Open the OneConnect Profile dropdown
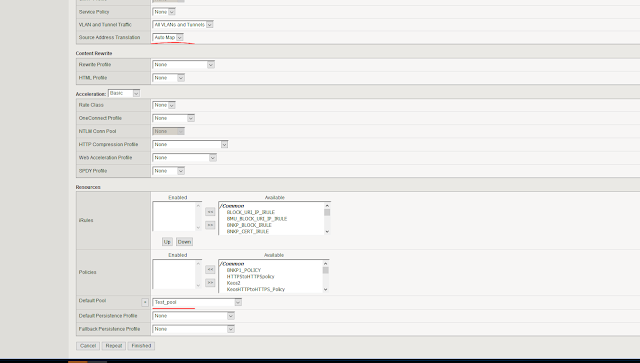Image resolution: width=640 pixels, height=363 pixels. [x=173, y=118]
